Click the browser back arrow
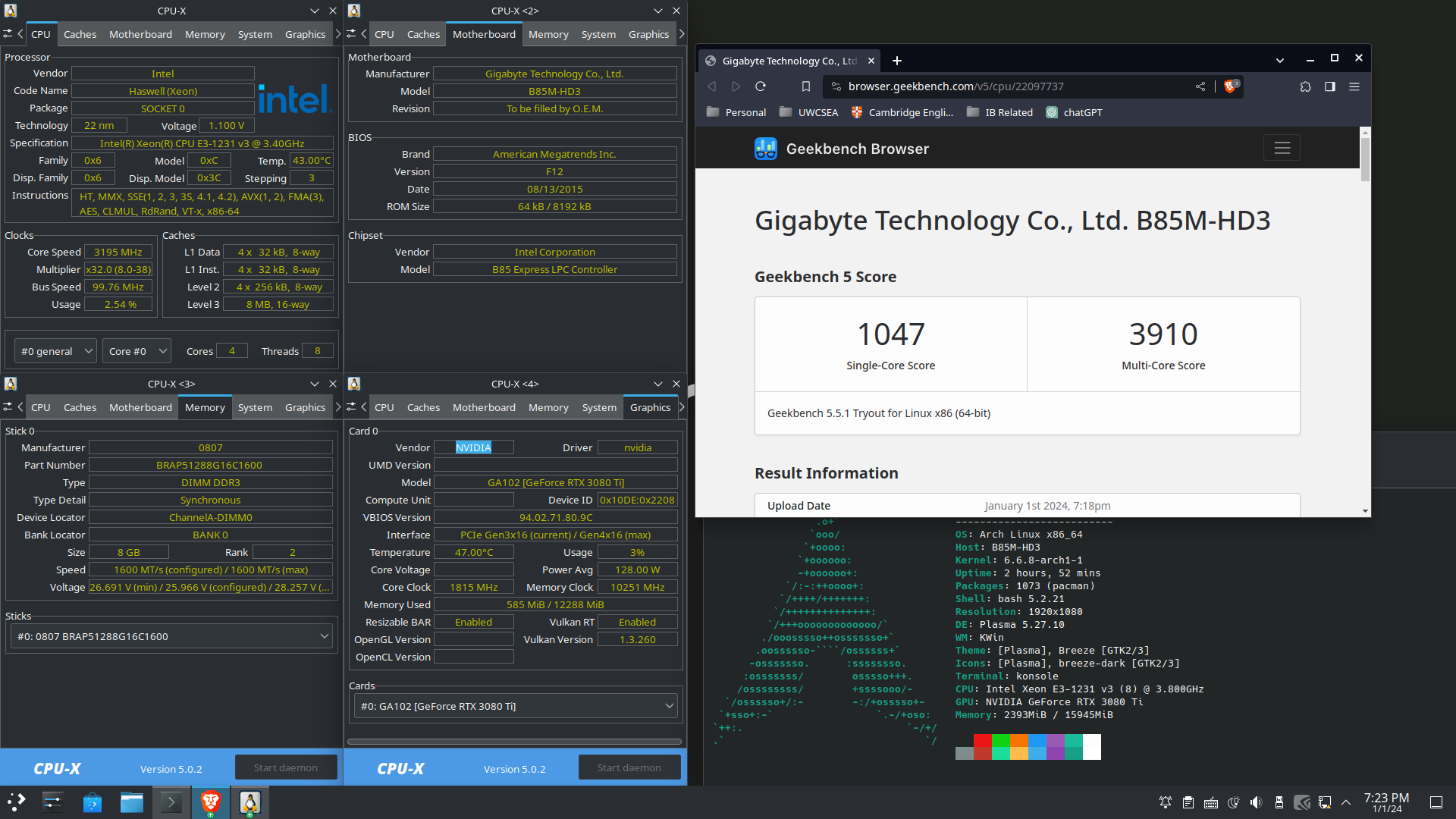1456x819 pixels. (711, 86)
